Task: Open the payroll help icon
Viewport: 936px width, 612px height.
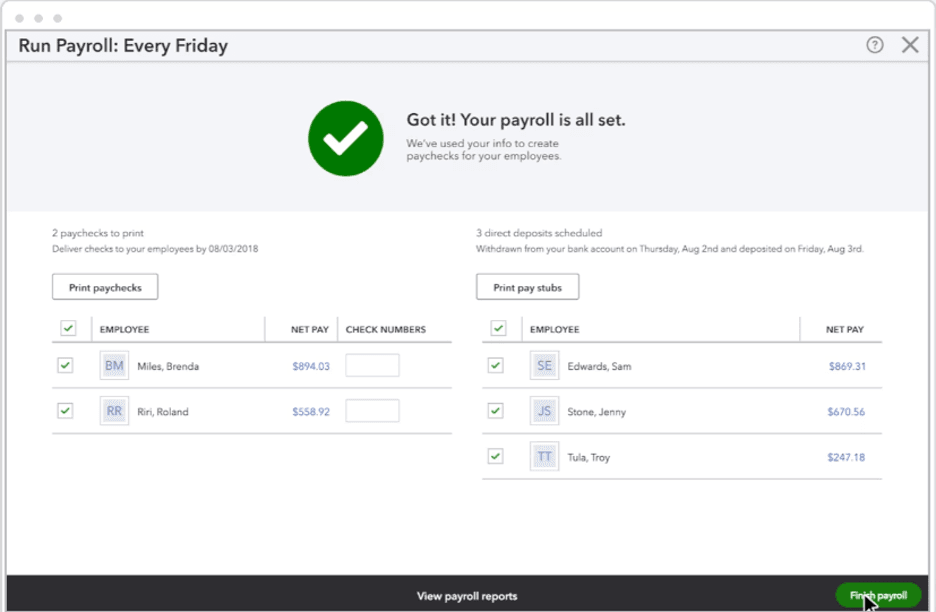Action: point(874,45)
